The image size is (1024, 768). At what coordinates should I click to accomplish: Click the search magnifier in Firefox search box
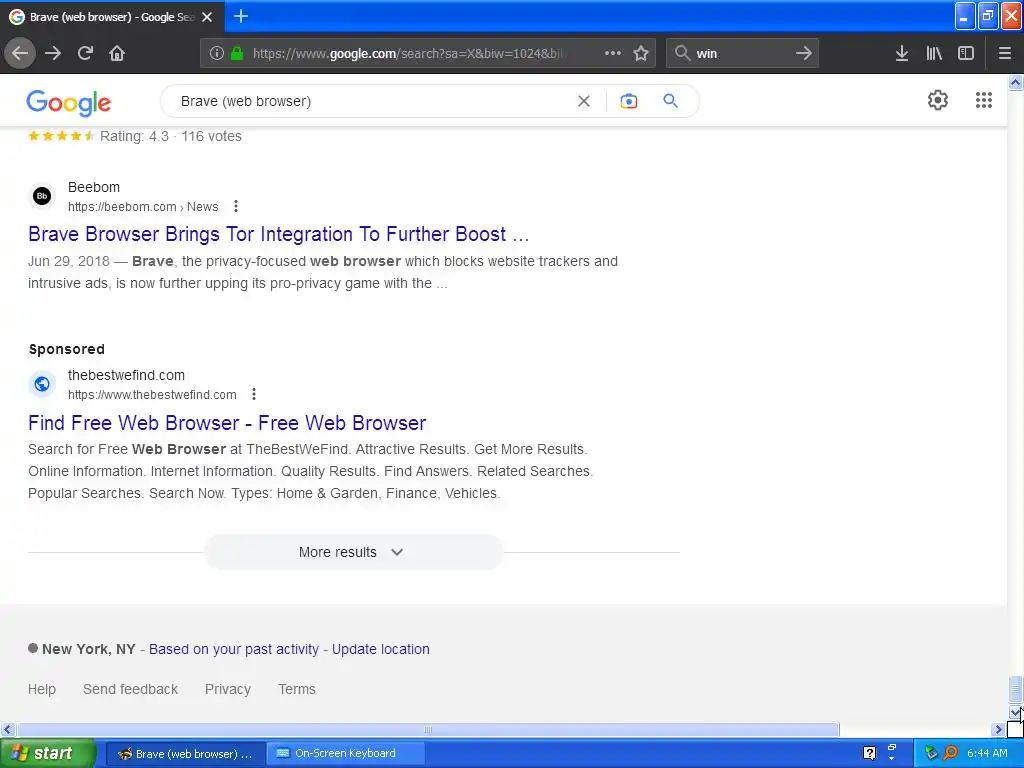tap(682, 54)
